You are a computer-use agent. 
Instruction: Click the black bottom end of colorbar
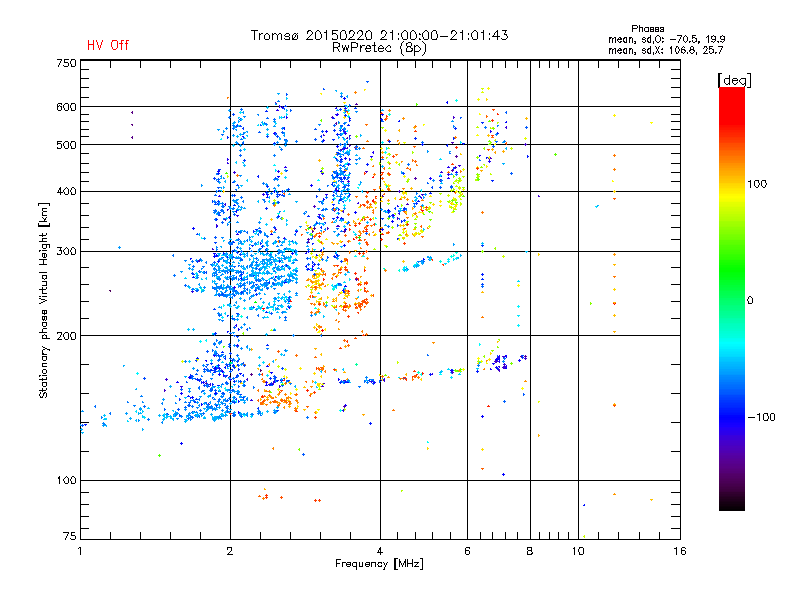coord(731,502)
